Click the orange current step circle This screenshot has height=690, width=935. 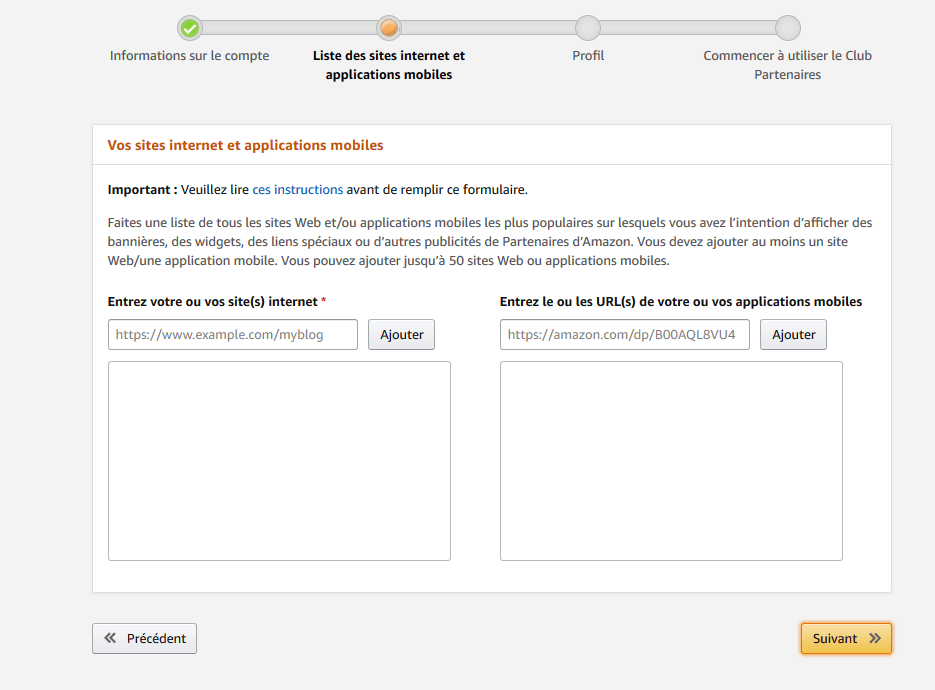pos(389,28)
